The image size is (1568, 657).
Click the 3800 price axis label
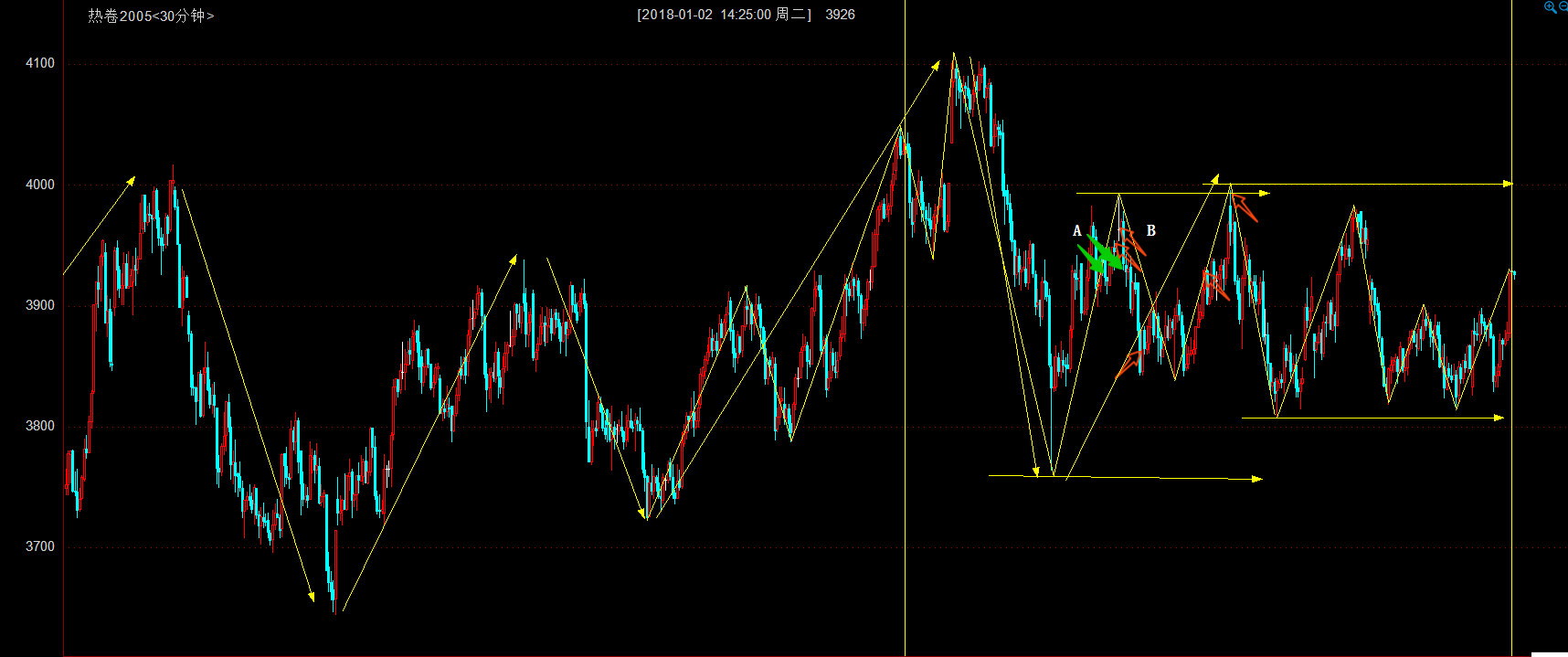click(x=40, y=426)
